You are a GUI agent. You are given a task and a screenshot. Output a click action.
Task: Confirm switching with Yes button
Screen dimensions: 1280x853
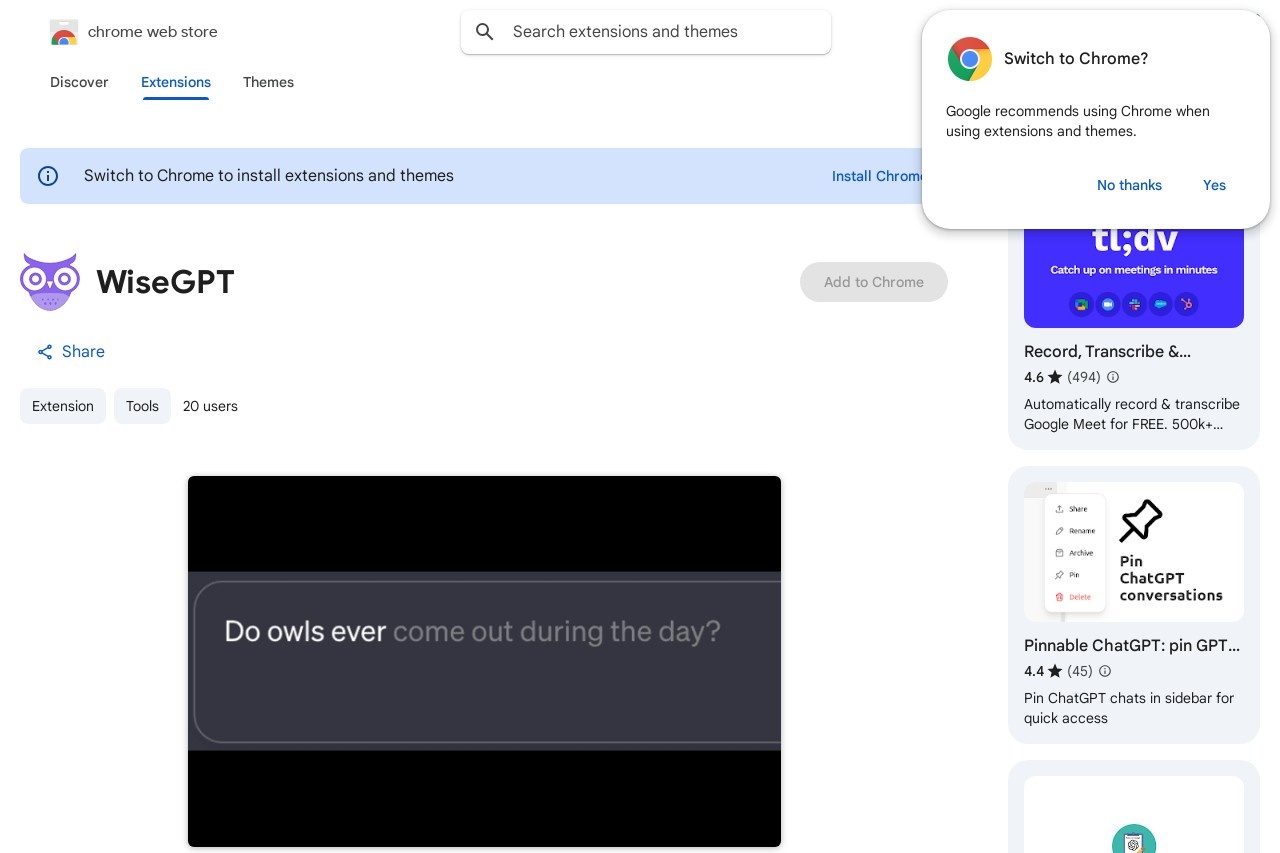tap(1214, 185)
